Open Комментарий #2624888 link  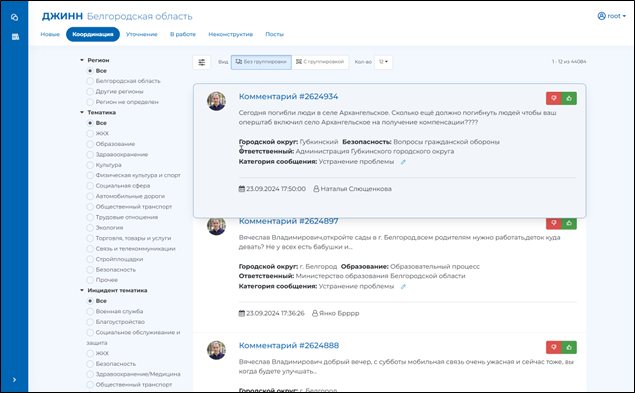[x=289, y=346]
